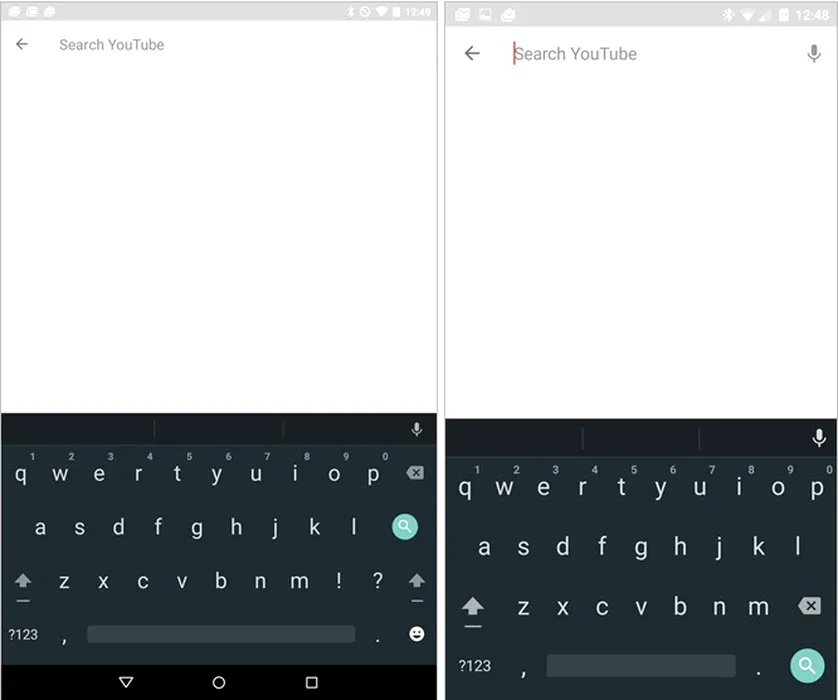This screenshot has height=700, width=838.
Task: Tap the q key on the left keyboard
Action: point(21,474)
